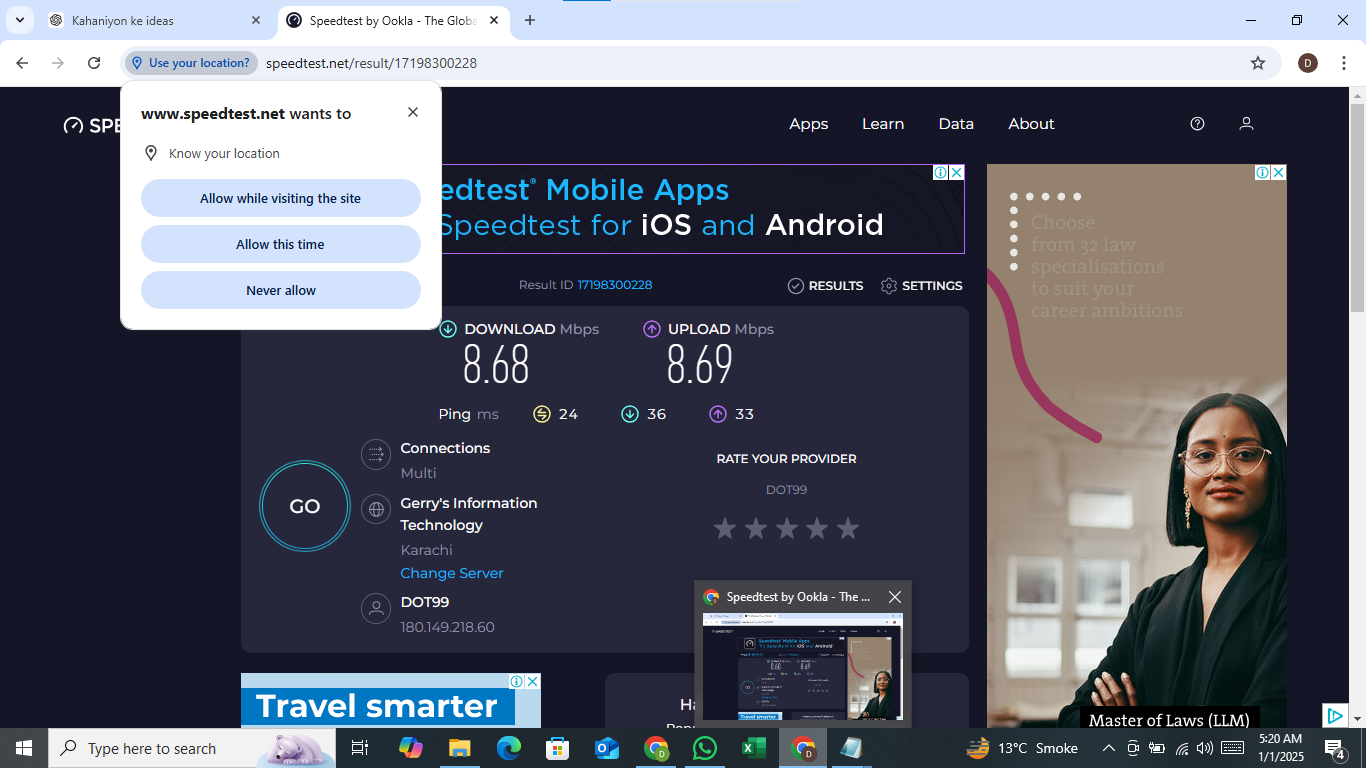Viewport: 1366px width, 768px height.
Task: Click the address bar URL
Action: coord(371,63)
